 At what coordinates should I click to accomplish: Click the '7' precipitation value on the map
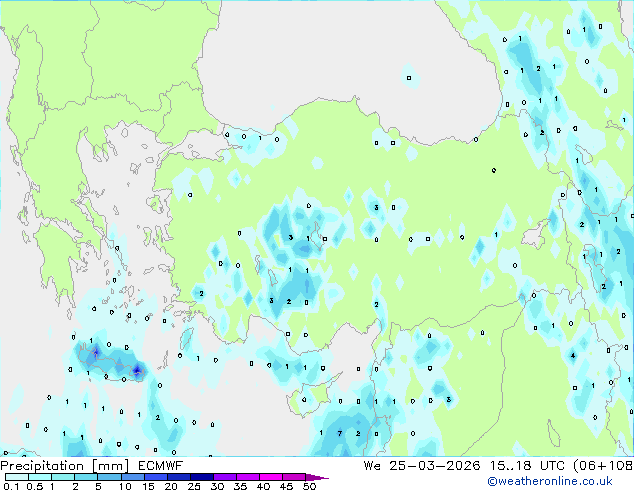click(x=340, y=433)
